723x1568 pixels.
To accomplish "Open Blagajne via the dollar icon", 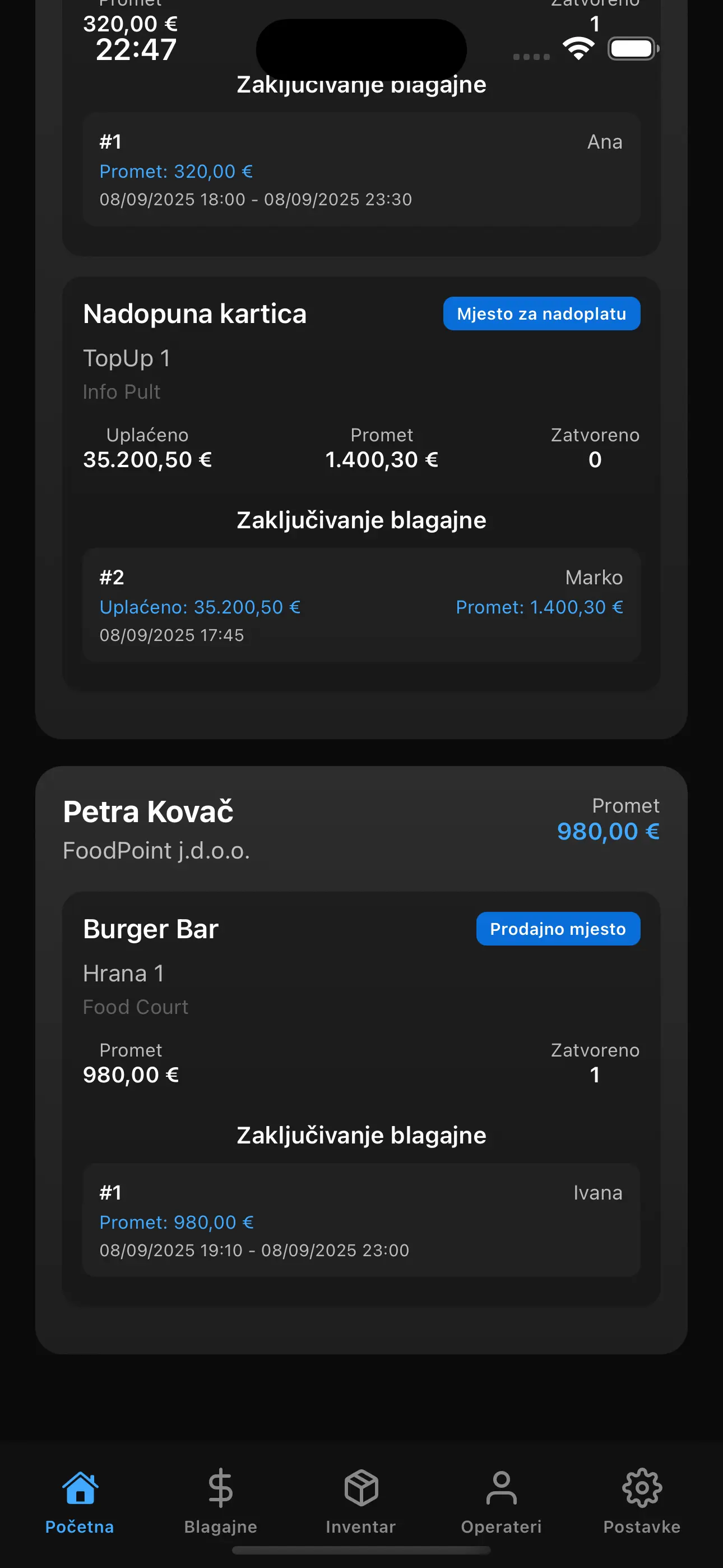I will point(220,1488).
